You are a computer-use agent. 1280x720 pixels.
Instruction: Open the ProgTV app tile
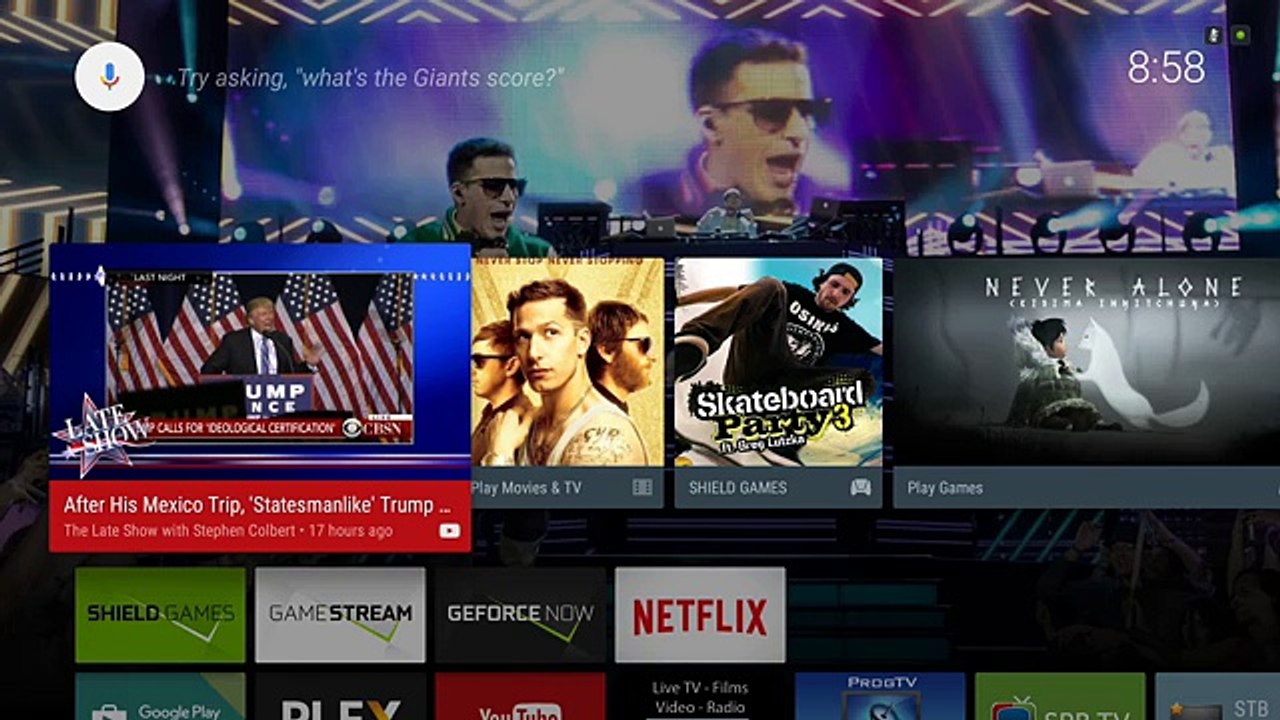tap(880, 696)
